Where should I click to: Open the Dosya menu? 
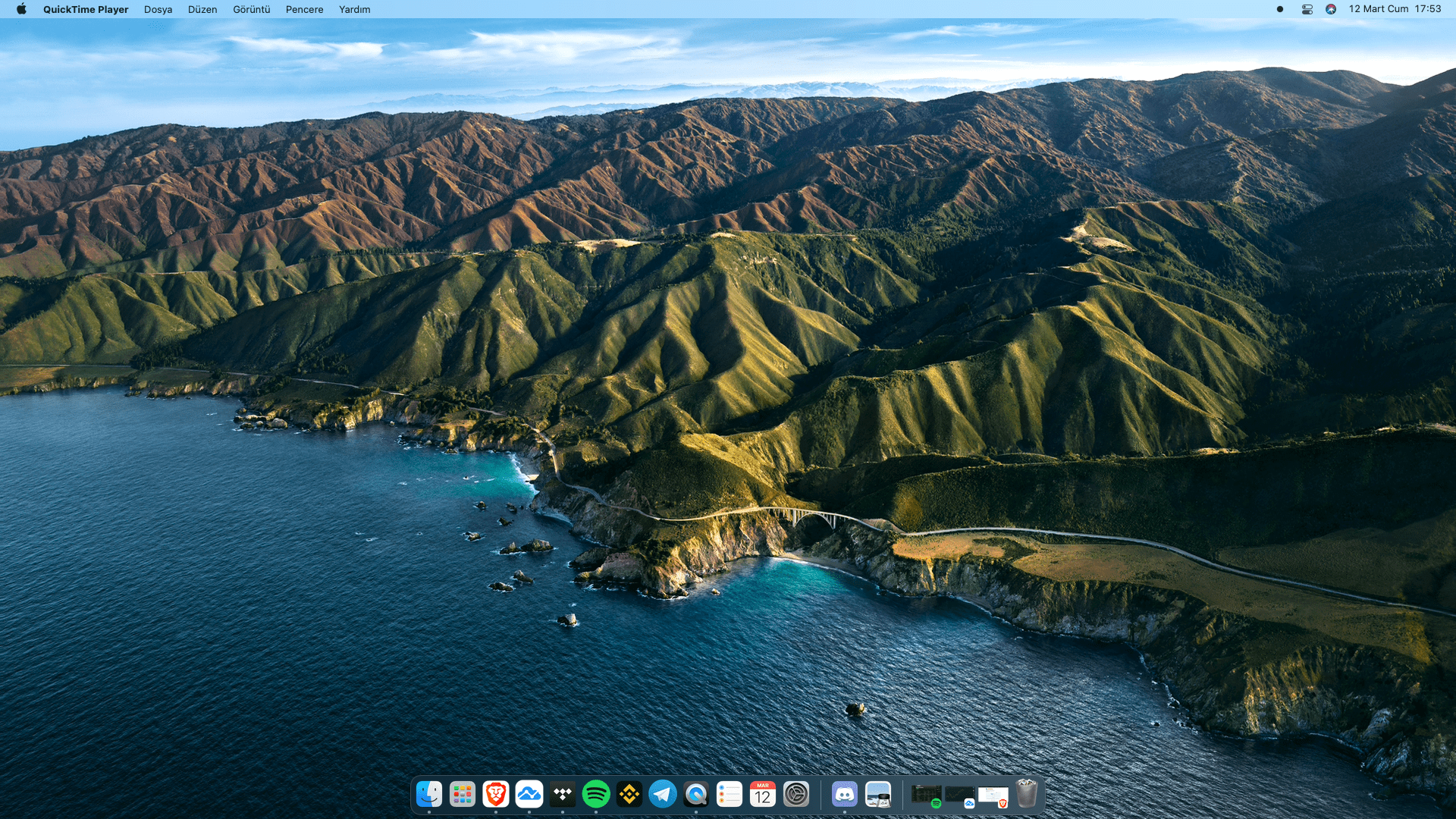pos(158,9)
